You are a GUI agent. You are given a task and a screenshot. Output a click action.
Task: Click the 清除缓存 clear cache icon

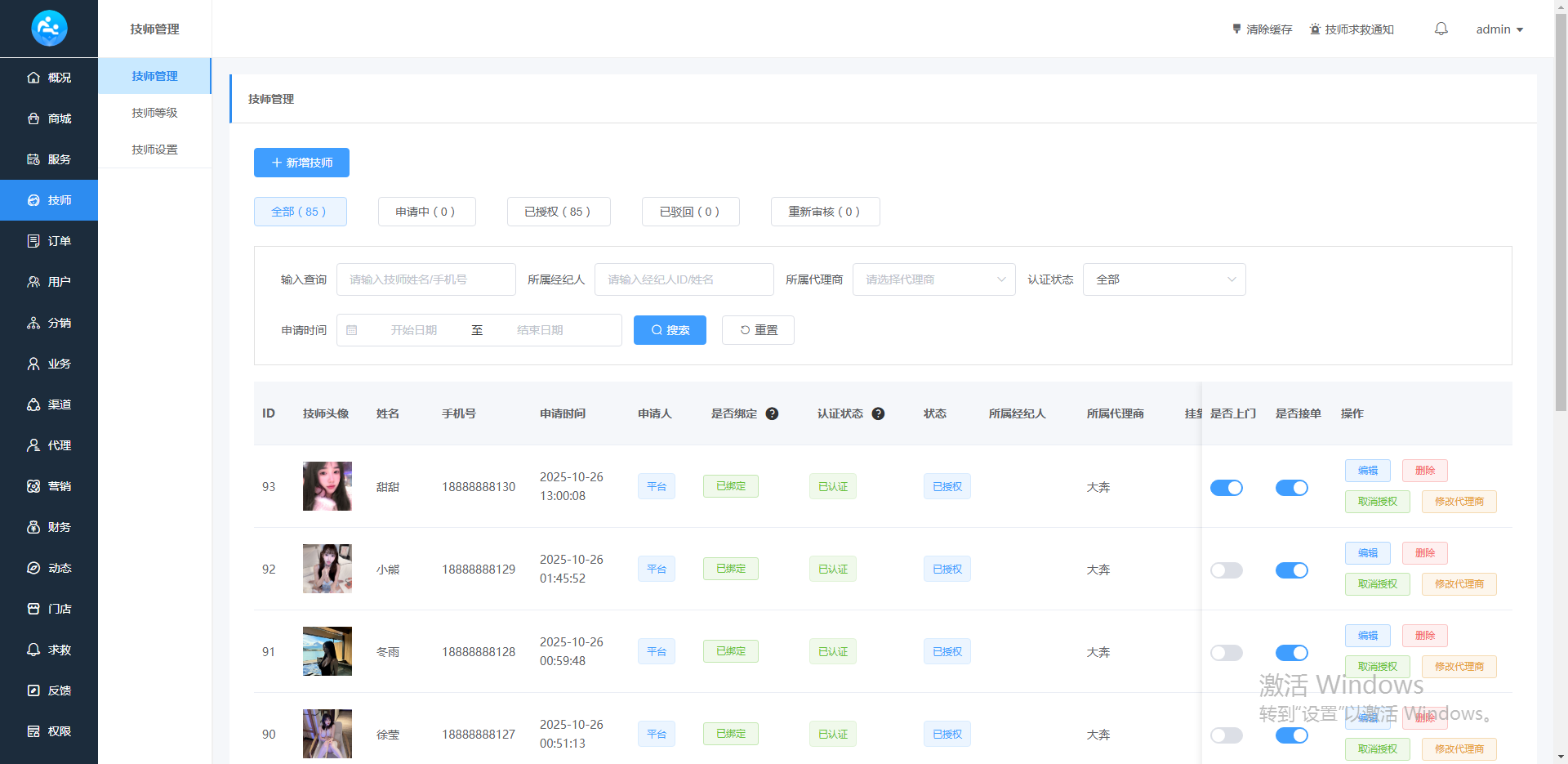tap(1236, 29)
